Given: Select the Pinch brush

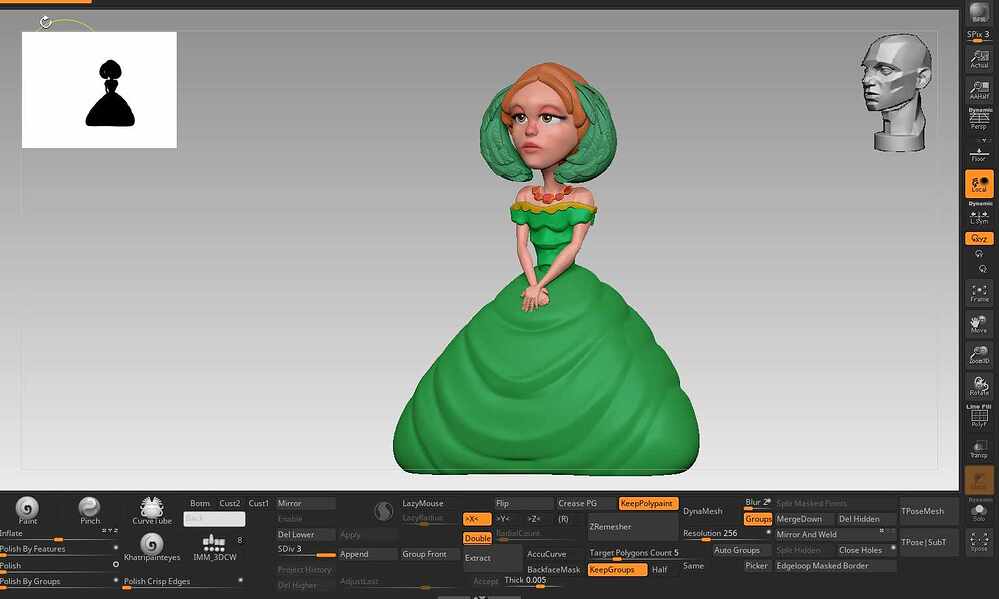Looking at the screenshot, I should pos(90,507).
